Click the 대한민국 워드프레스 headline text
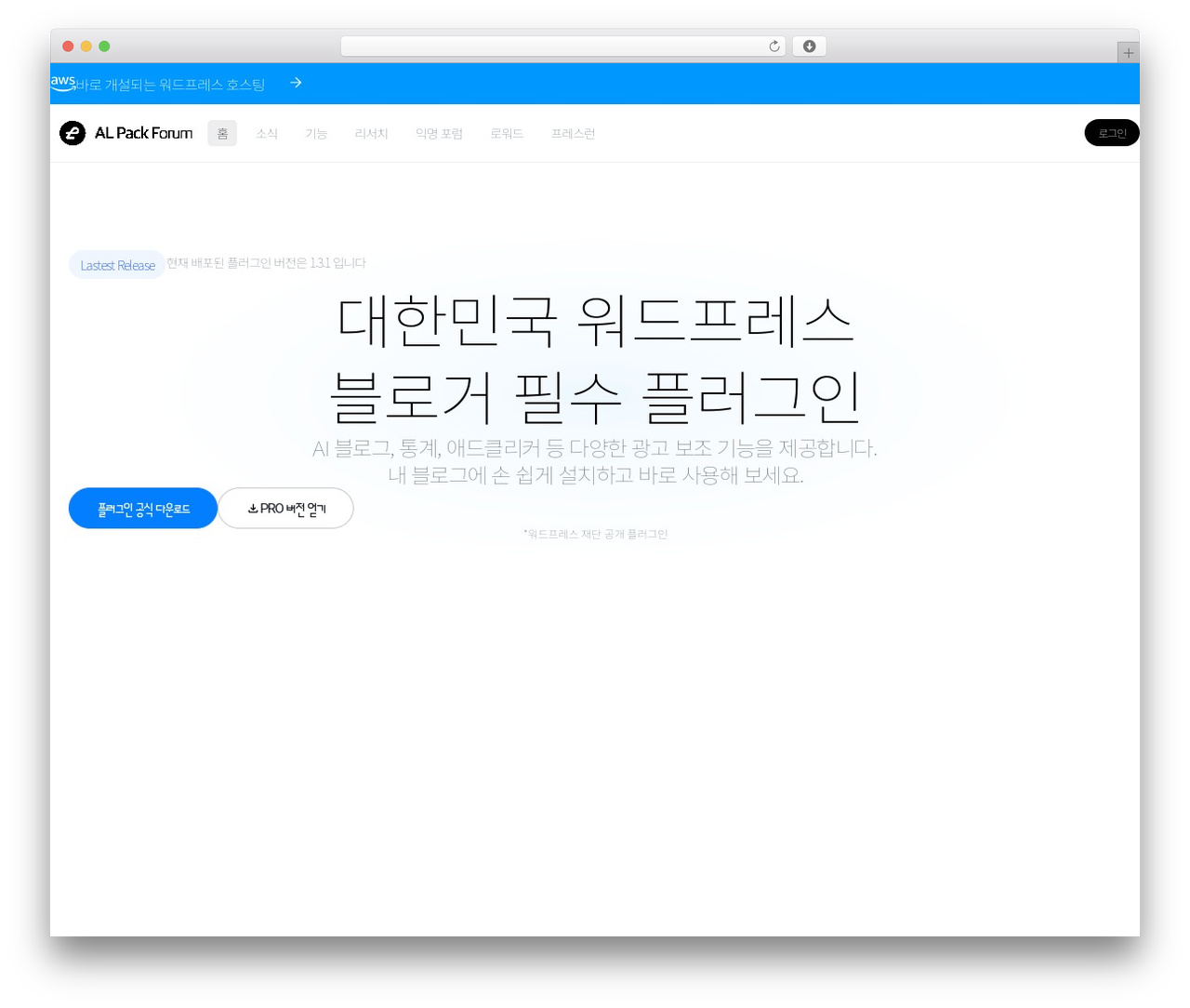This screenshot has height=1008, width=1190. 595,320
